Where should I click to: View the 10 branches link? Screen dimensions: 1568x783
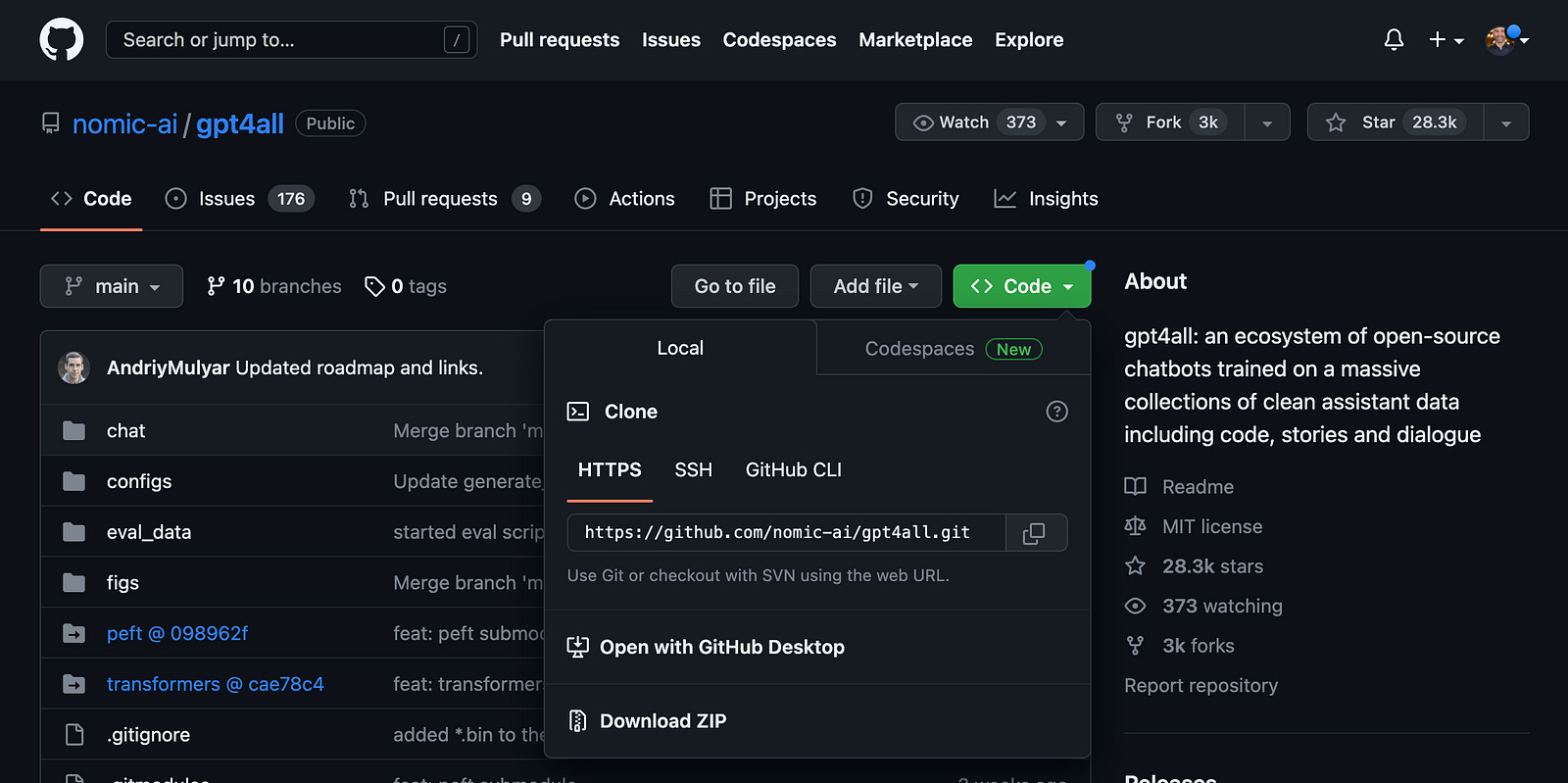pos(274,286)
